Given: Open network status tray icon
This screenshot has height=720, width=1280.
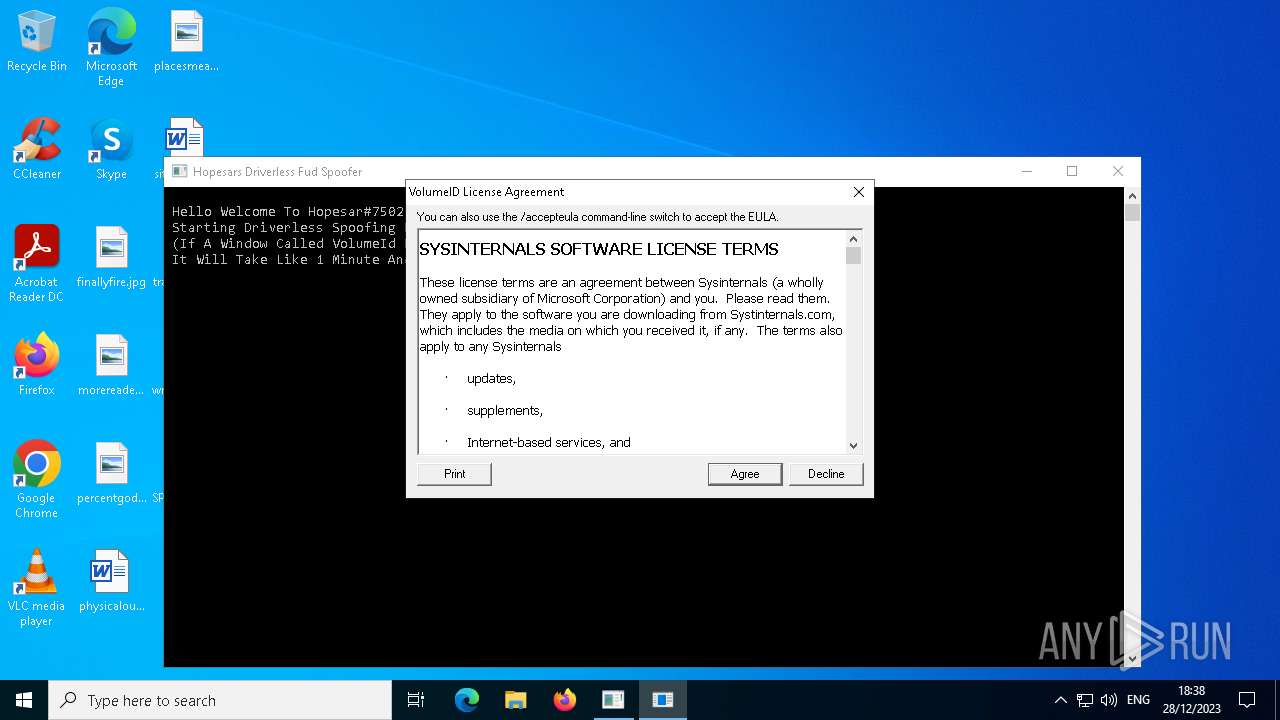Looking at the screenshot, I should coord(1085,700).
